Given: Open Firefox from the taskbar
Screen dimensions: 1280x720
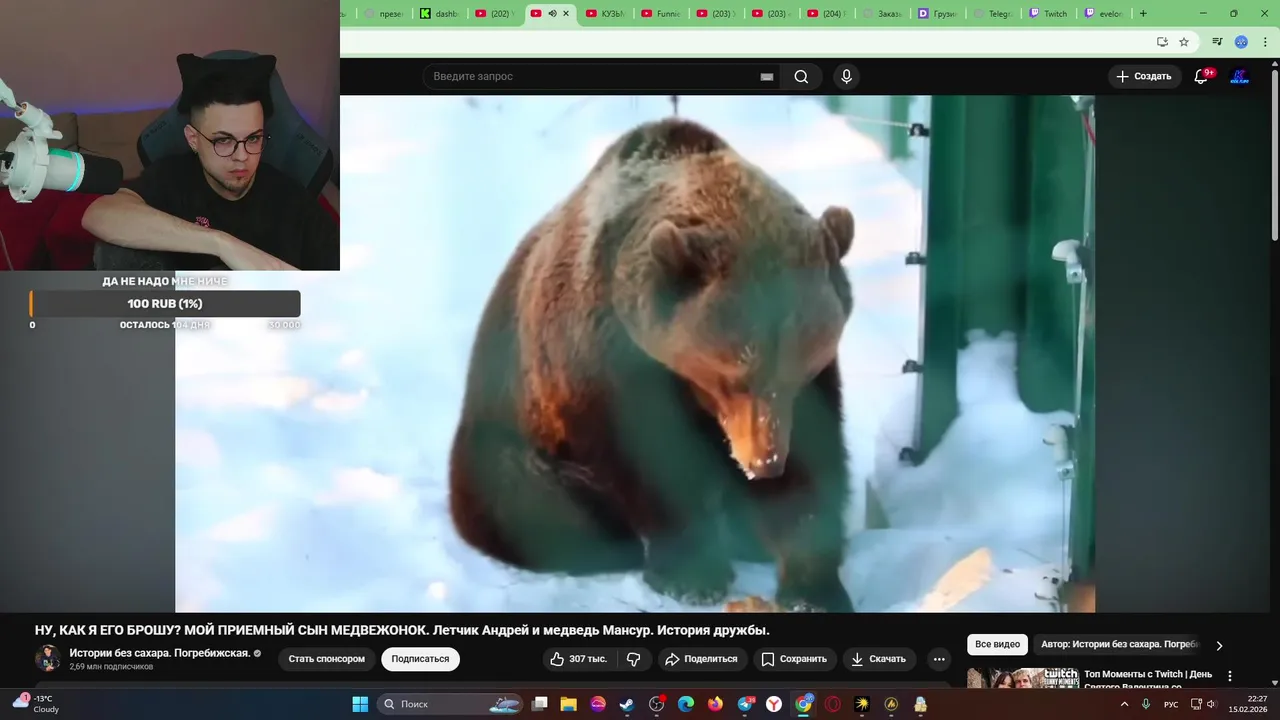Looking at the screenshot, I should (x=715, y=704).
